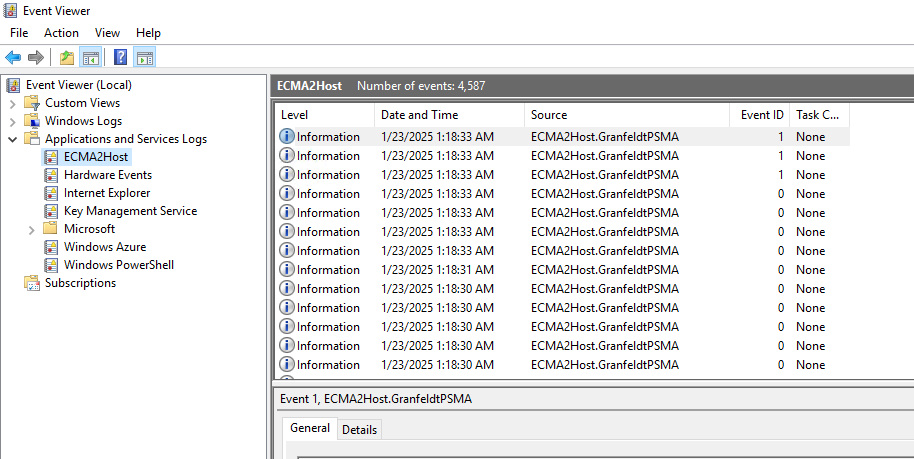
Task: Sort events by Event ID column
Action: (x=762, y=115)
